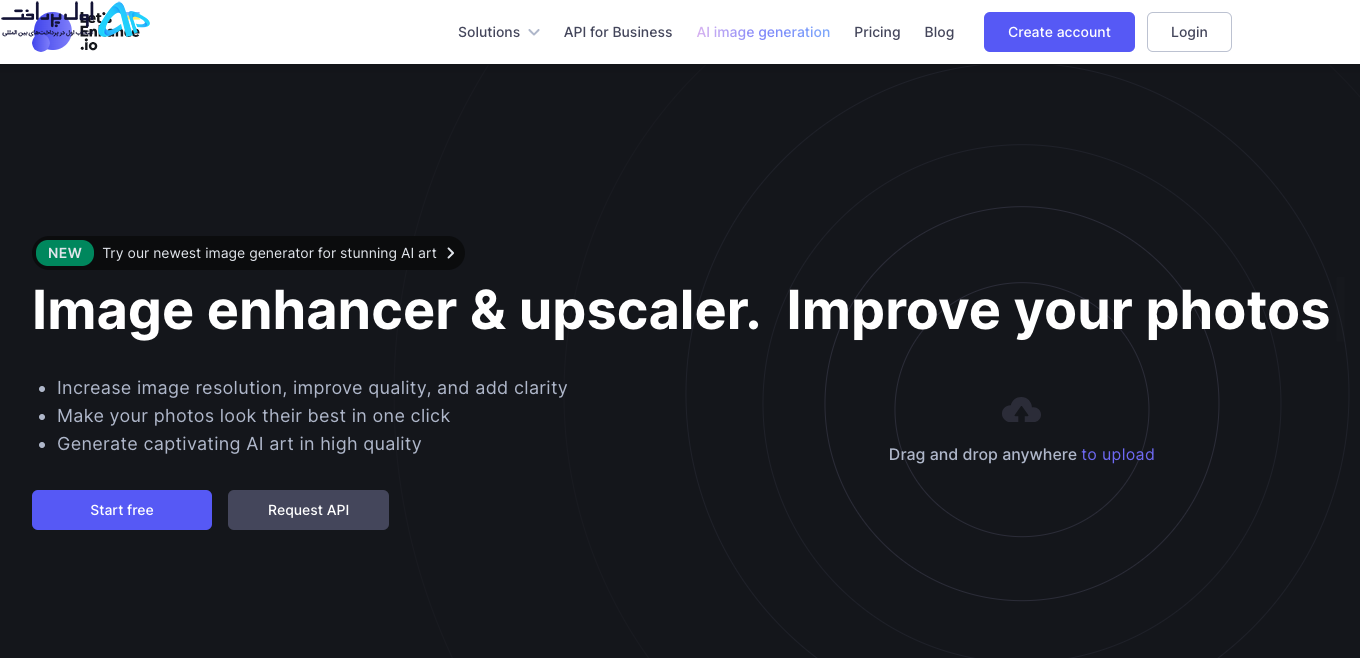Click the Request API button
This screenshot has width=1360, height=658.
coord(308,510)
